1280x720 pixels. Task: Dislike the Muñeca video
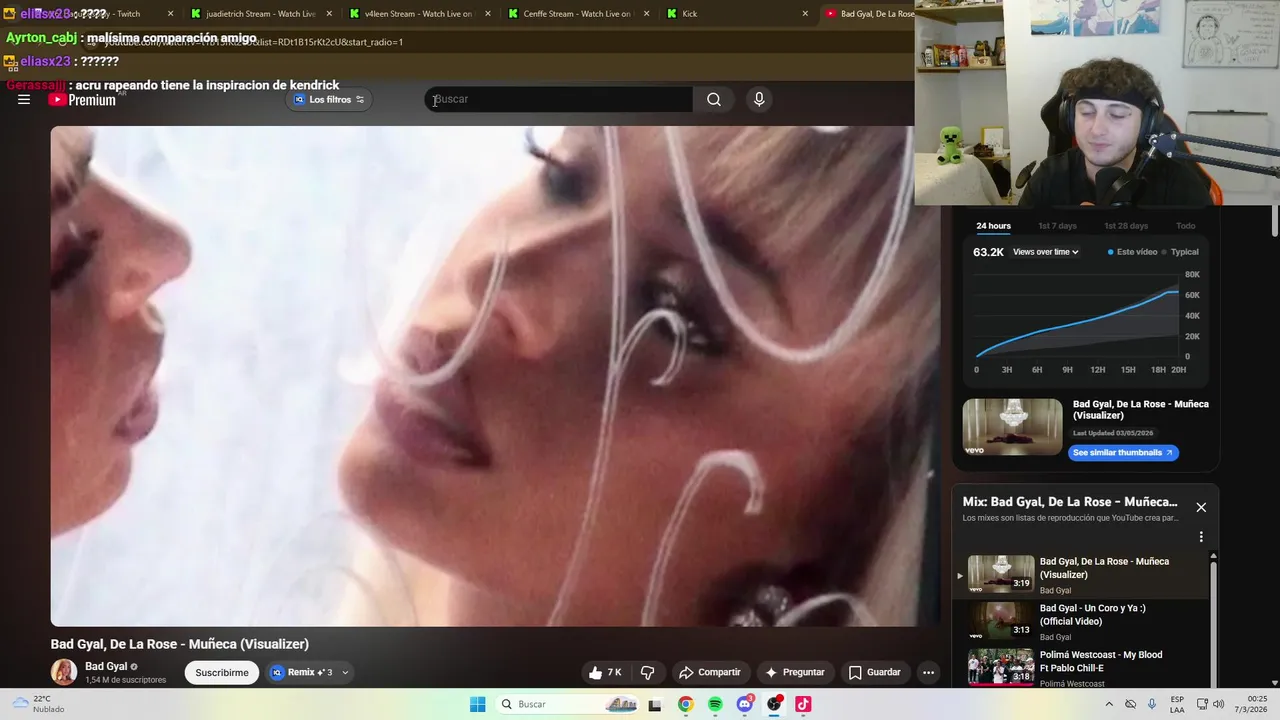pos(647,672)
